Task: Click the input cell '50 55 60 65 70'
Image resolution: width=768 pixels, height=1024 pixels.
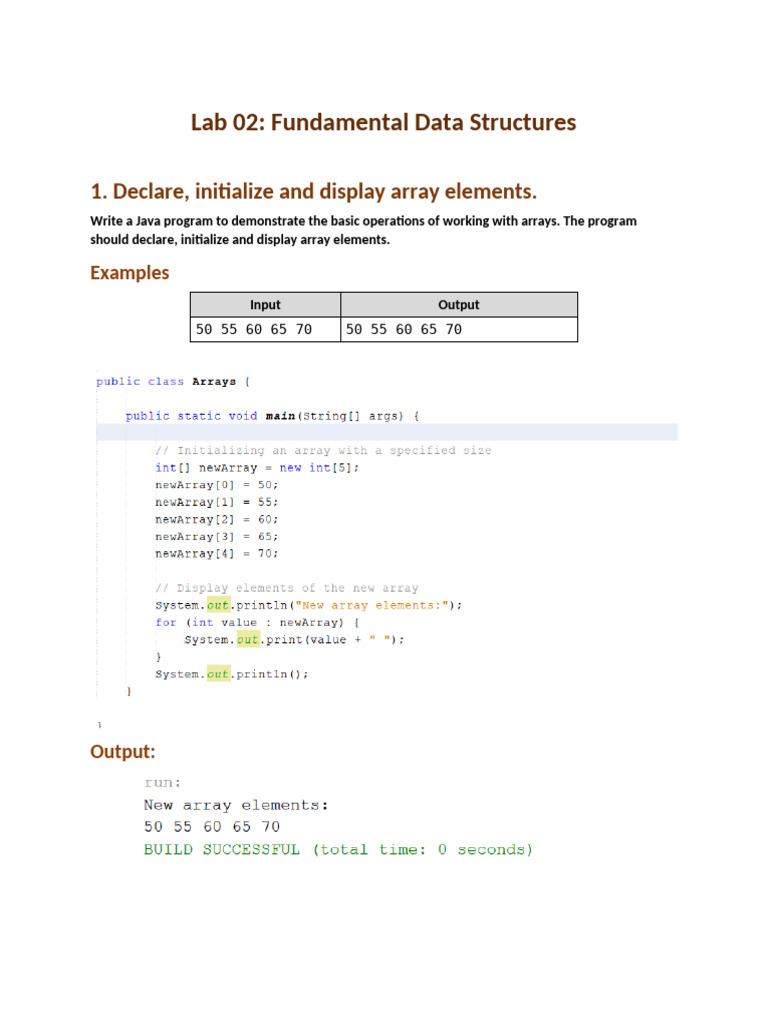Action: point(265,330)
